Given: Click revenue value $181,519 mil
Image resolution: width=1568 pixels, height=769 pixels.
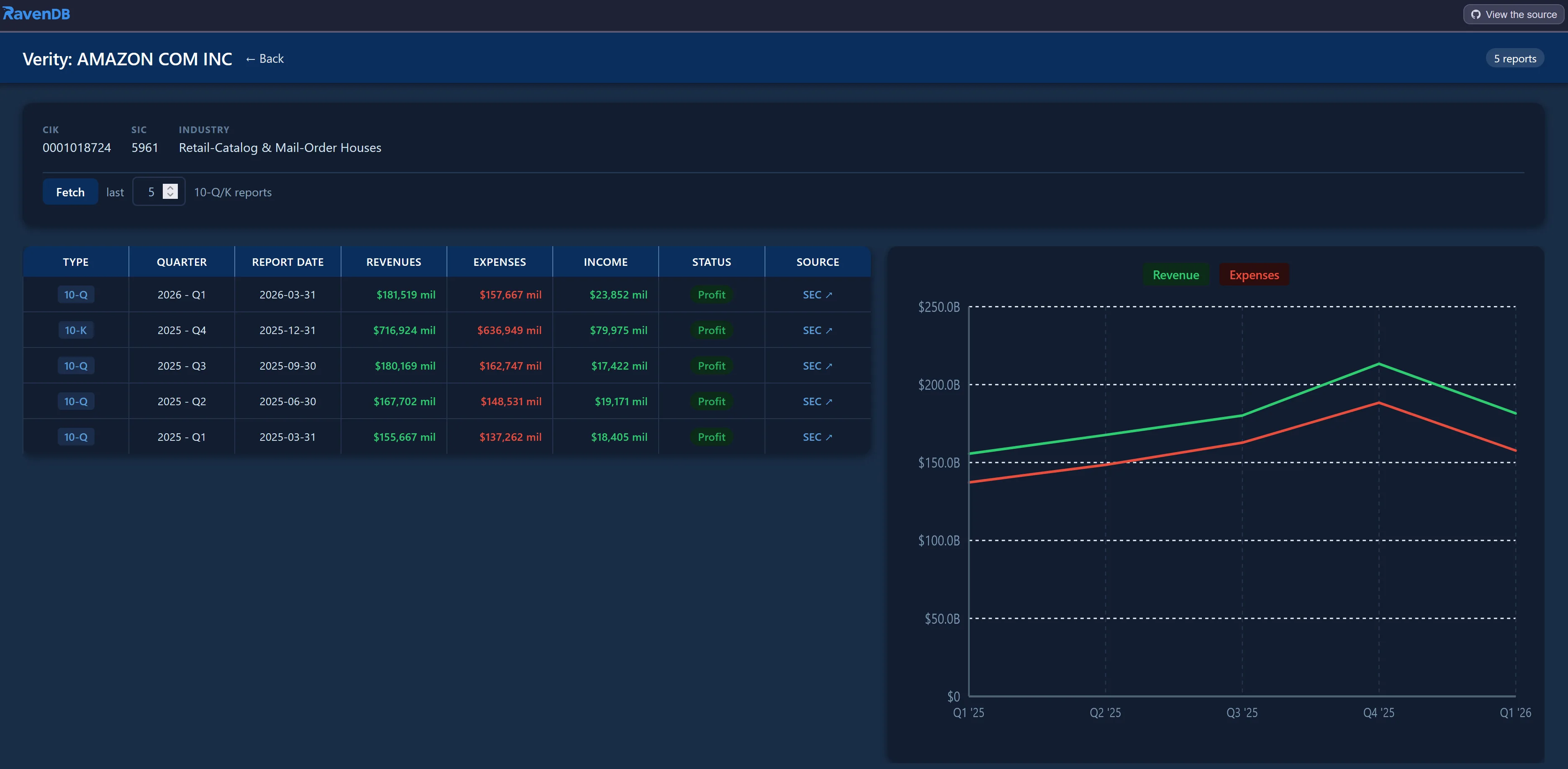Looking at the screenshot, I should pos(405,295).
